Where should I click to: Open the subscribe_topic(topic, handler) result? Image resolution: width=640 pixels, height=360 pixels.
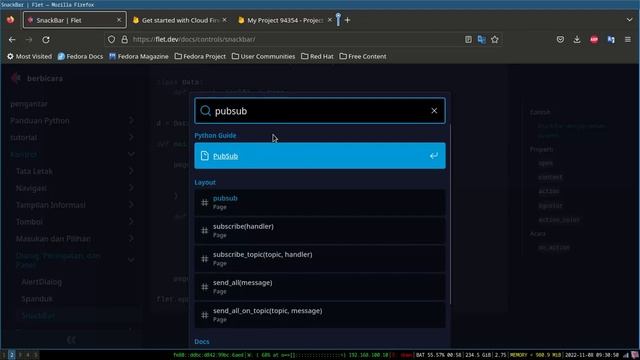pyautogui.click(x=320, y=259)
